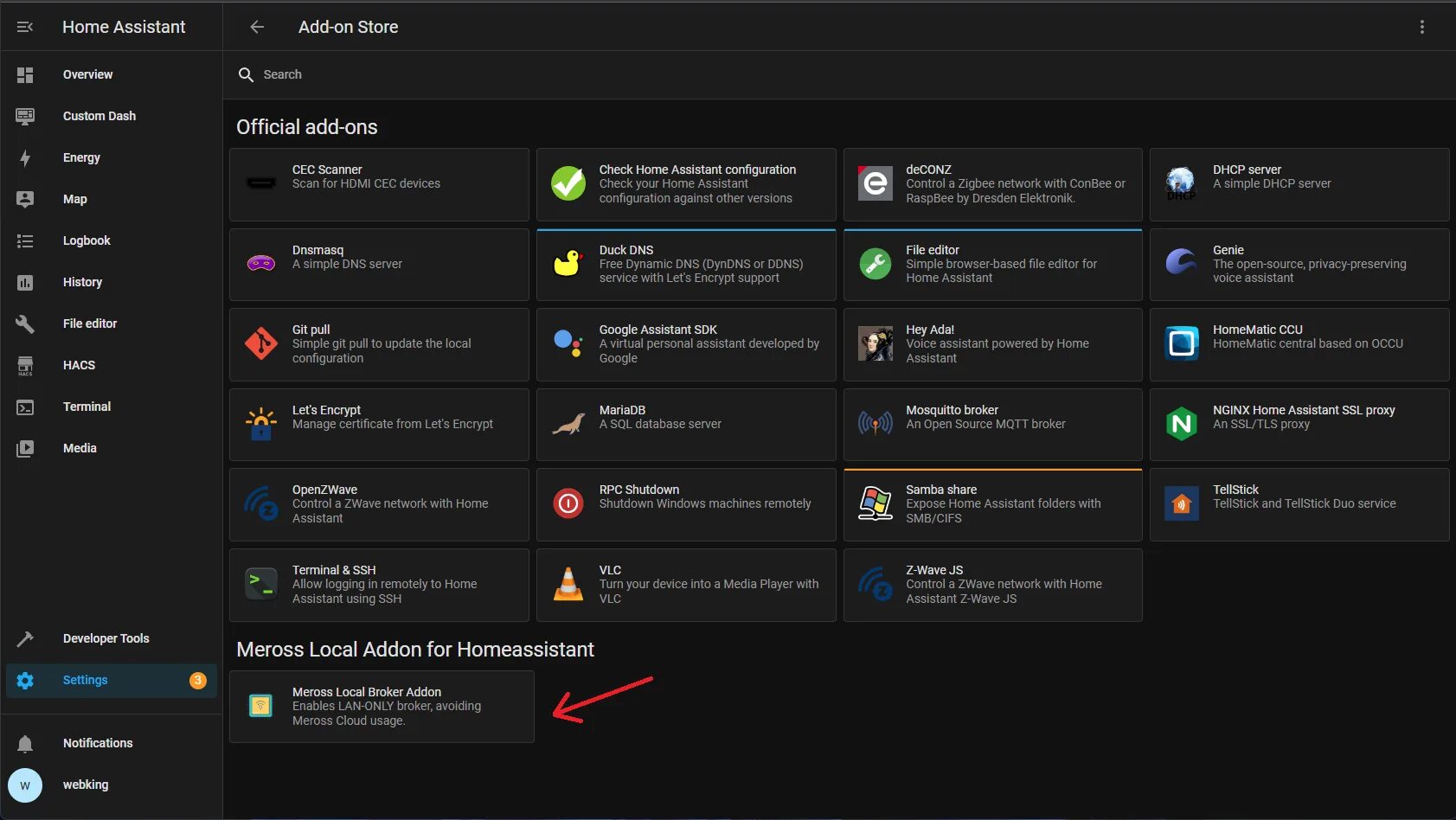Click the VLC cone icon
1456x820 pixels.
(x=568, y=584)
